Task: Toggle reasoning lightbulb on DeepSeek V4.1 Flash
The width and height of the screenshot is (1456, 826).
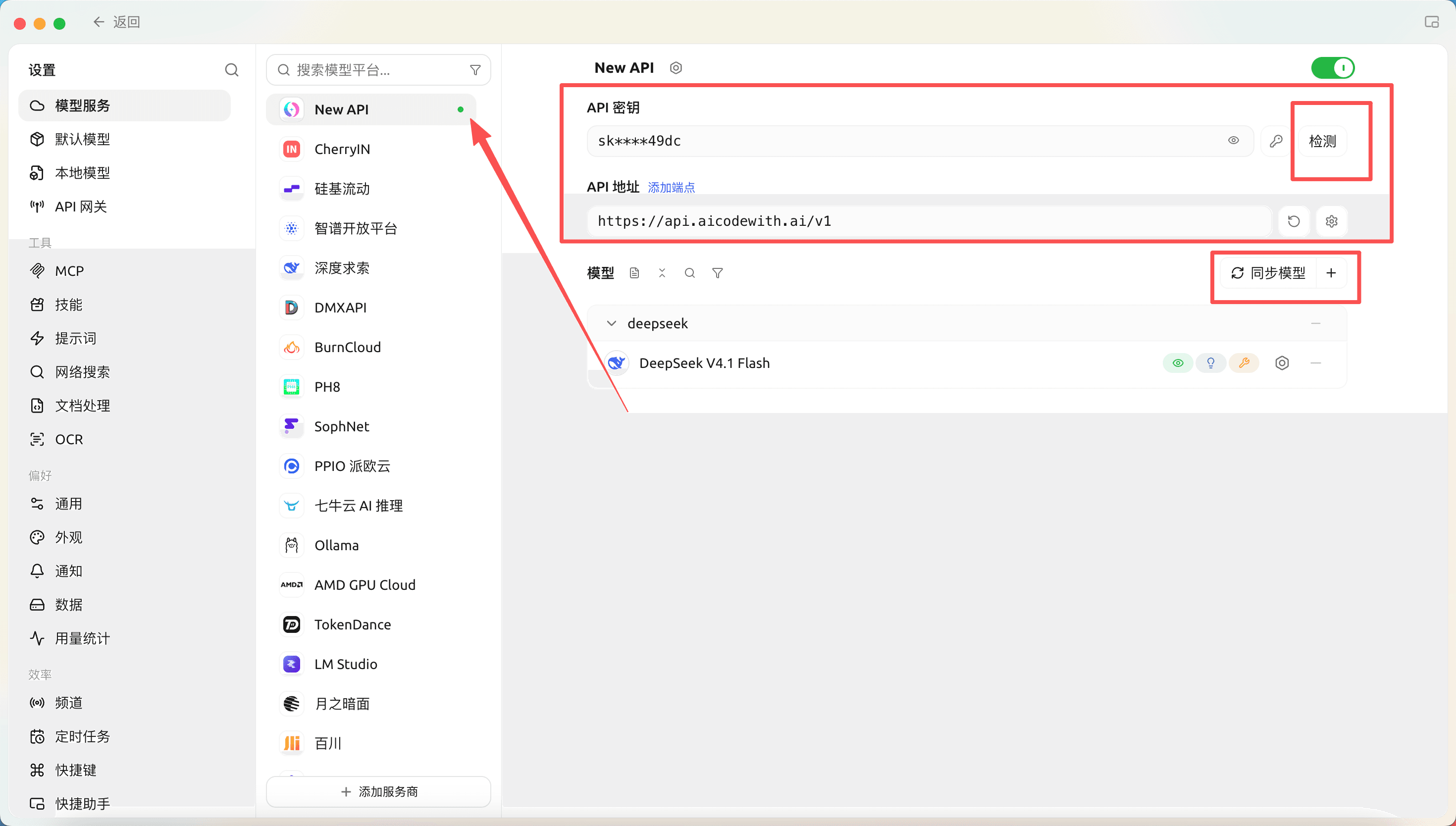Action: [1210, 363]
